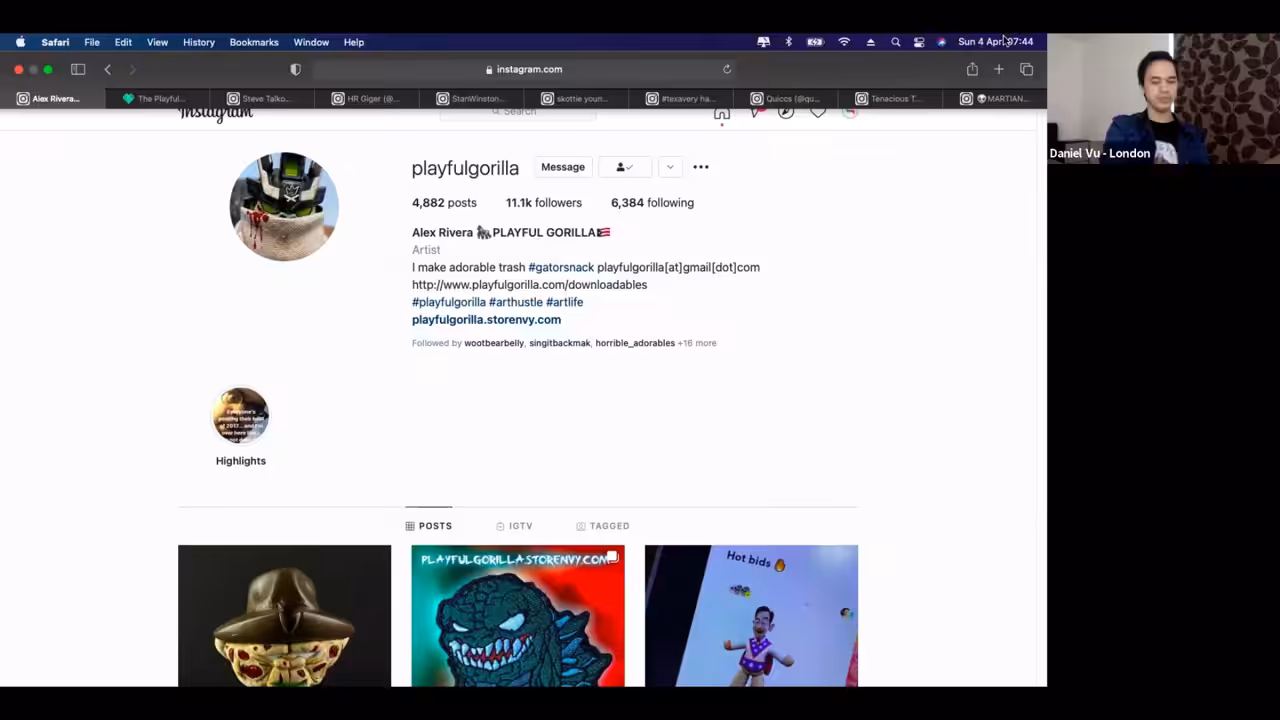Toggle the following status button
The image size is (1280, 720).
coord(625,167)
